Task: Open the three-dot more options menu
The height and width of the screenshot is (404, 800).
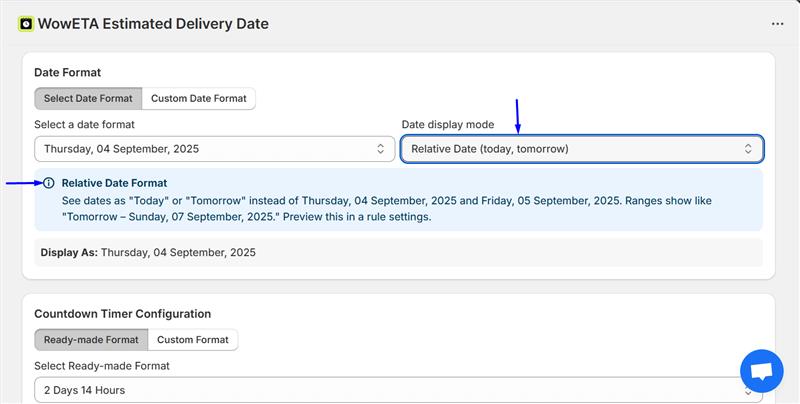Action: 778,24
